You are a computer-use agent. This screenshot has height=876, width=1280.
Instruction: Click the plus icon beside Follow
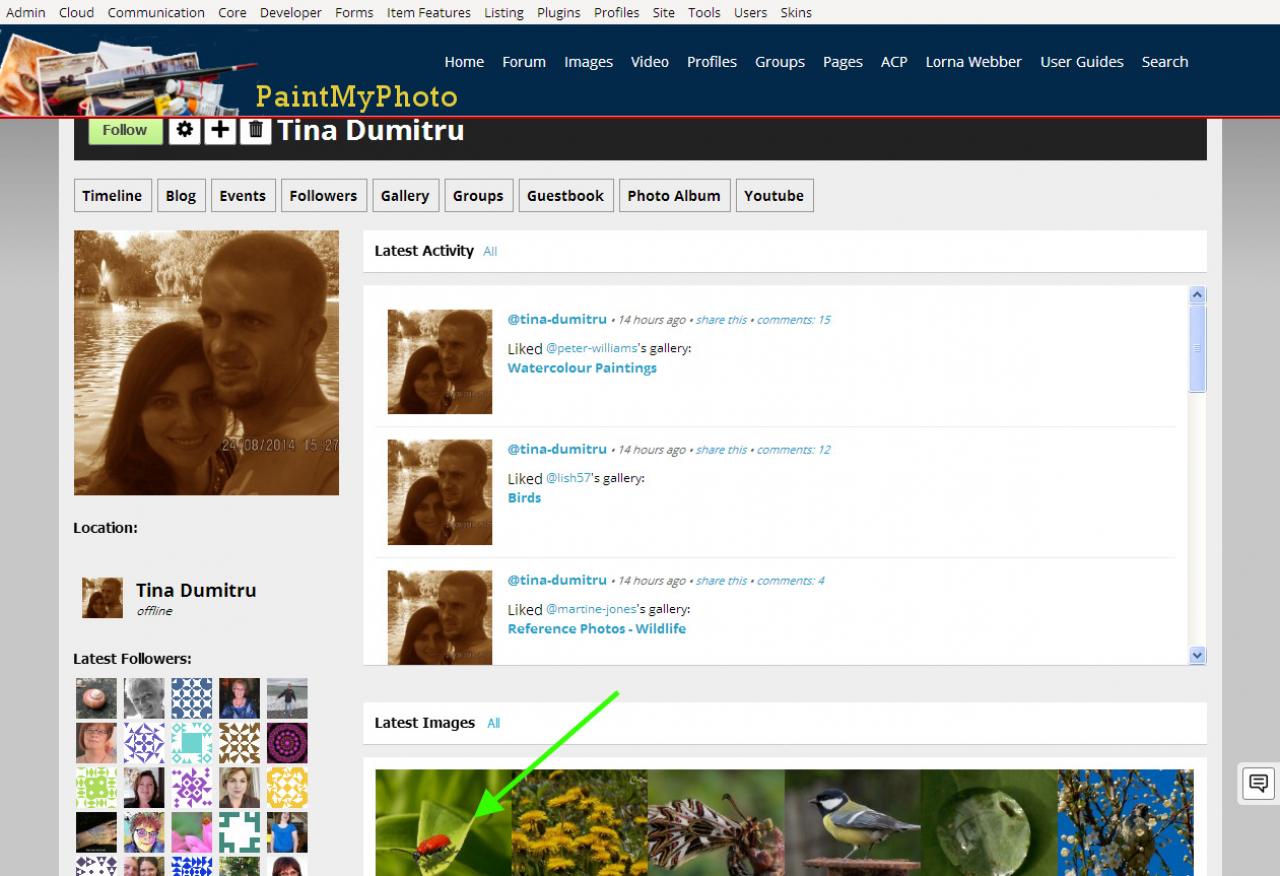point(220,130)
